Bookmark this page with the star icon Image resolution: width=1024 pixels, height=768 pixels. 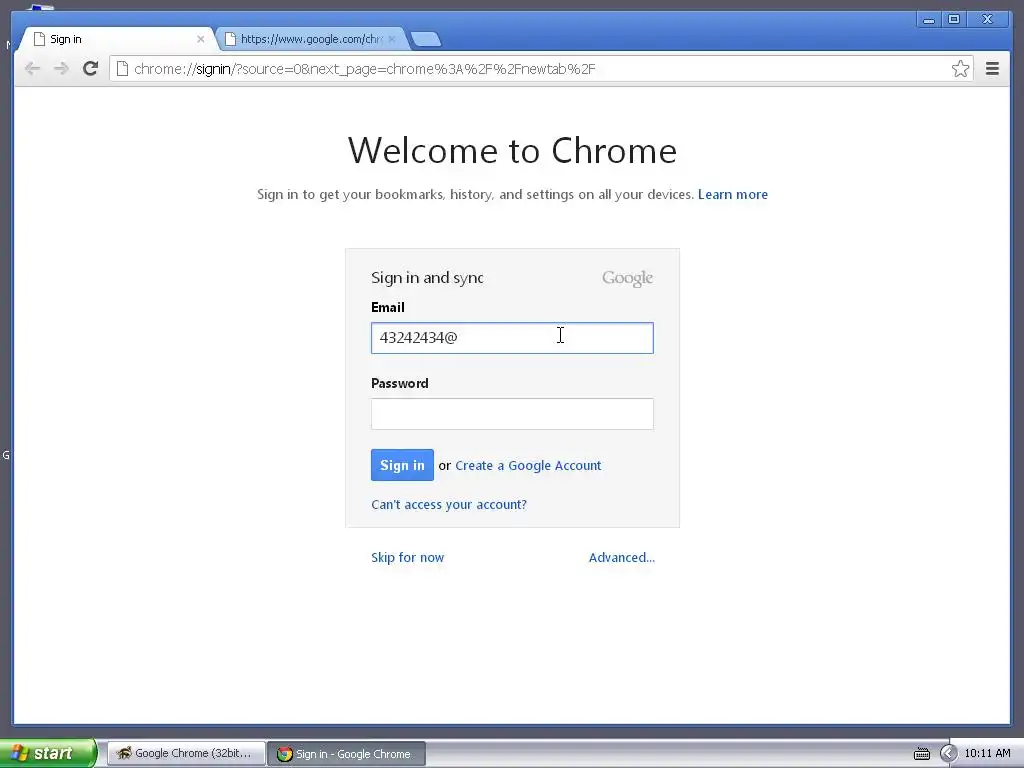(960, 69)
